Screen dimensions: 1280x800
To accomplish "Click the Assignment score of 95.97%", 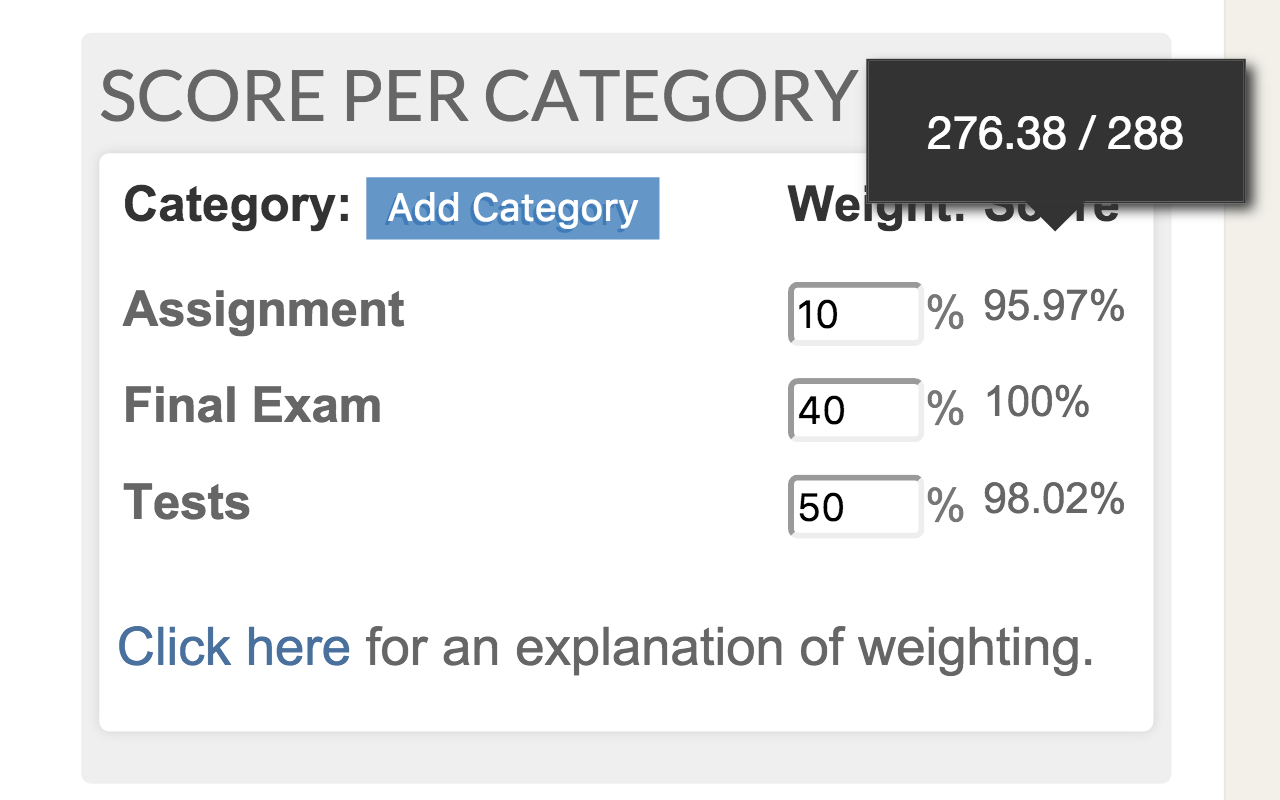I will 1054,306.
